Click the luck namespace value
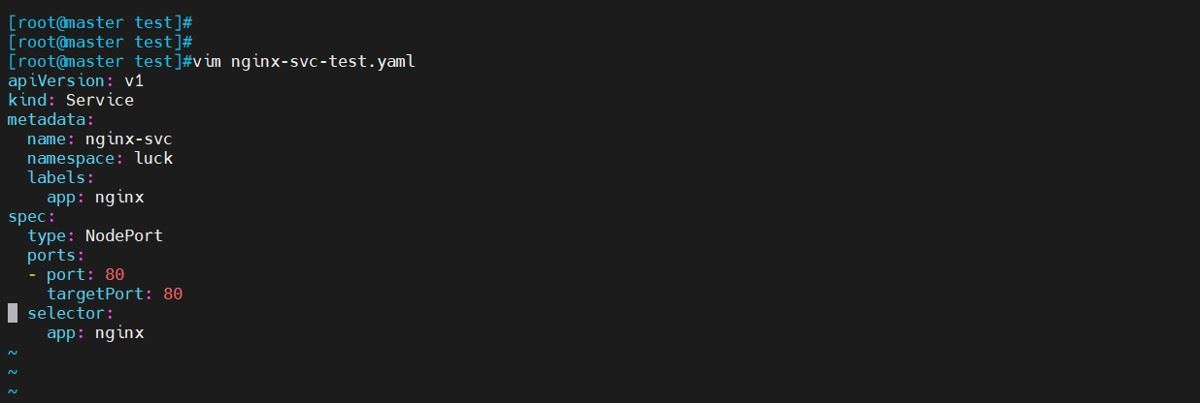Viewport: 1200px width, 403px height. pyautogui.click(x=153, y=158)
